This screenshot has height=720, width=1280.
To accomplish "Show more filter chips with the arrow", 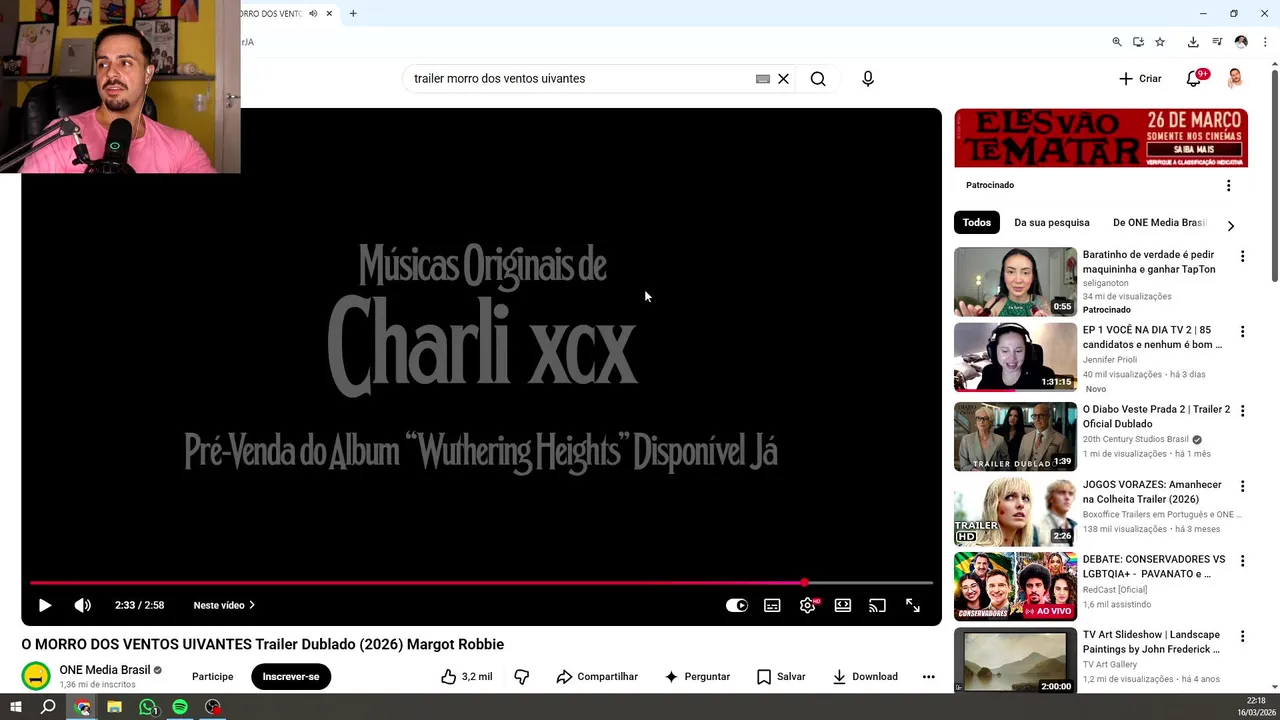I will pos(1231,226).
